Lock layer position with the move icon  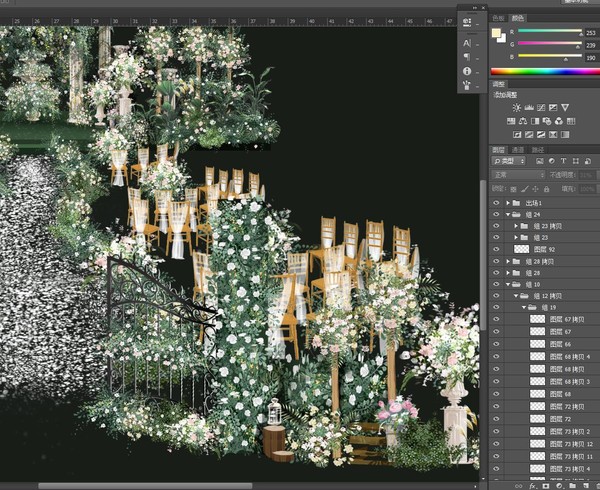point(535,189)
